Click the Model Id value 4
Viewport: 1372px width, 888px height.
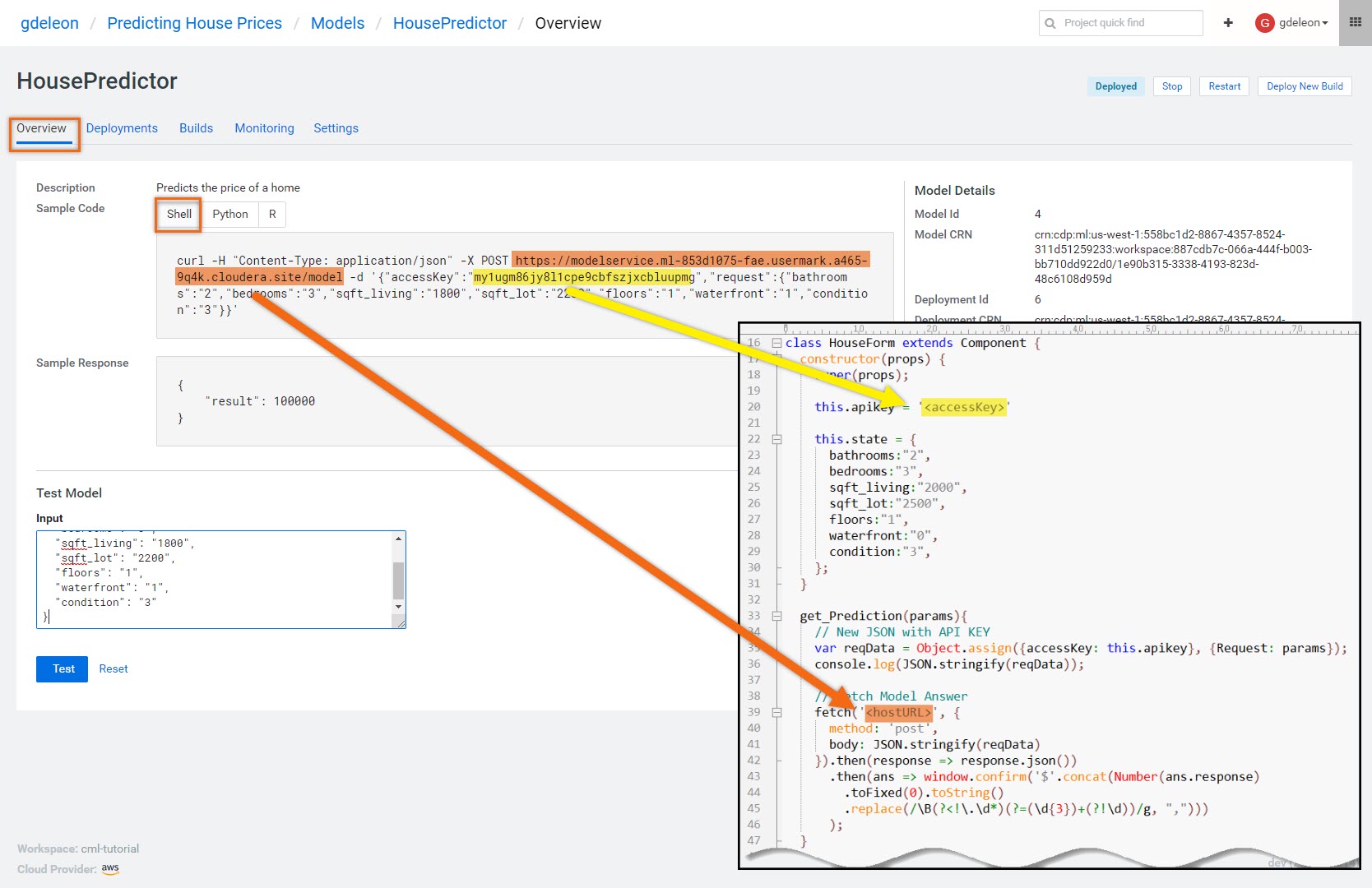point(1037,214)
